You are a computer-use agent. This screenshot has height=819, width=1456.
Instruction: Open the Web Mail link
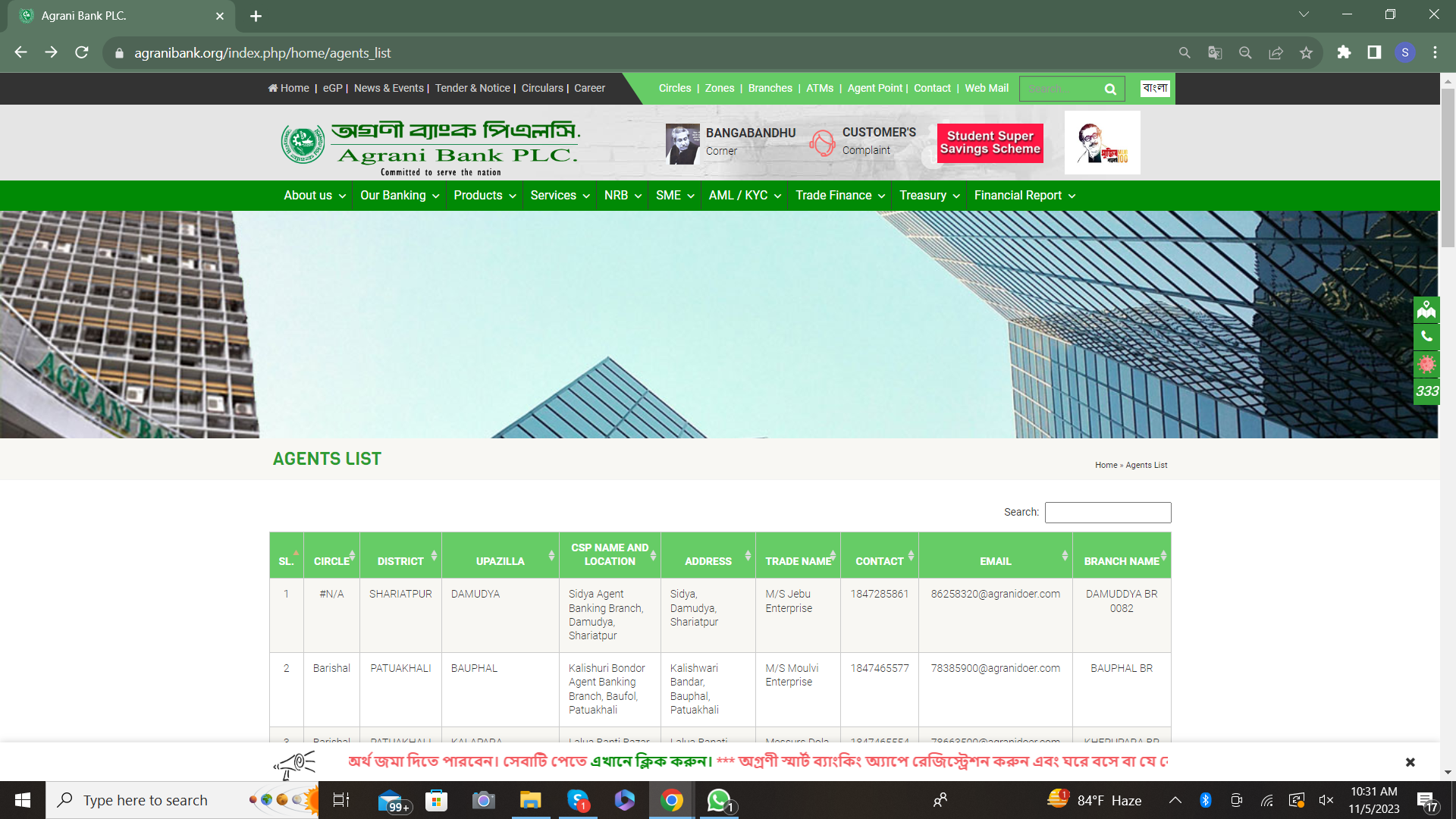click(x=987, y=88)
